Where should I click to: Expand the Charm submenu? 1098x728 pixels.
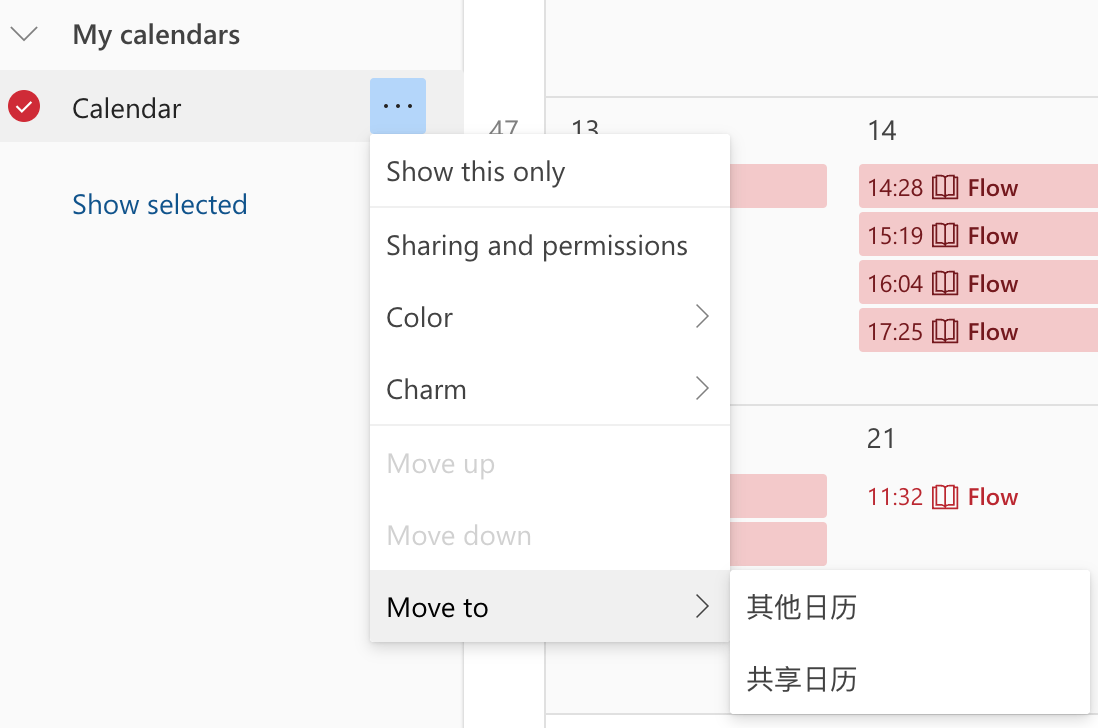tap(701, 389)
